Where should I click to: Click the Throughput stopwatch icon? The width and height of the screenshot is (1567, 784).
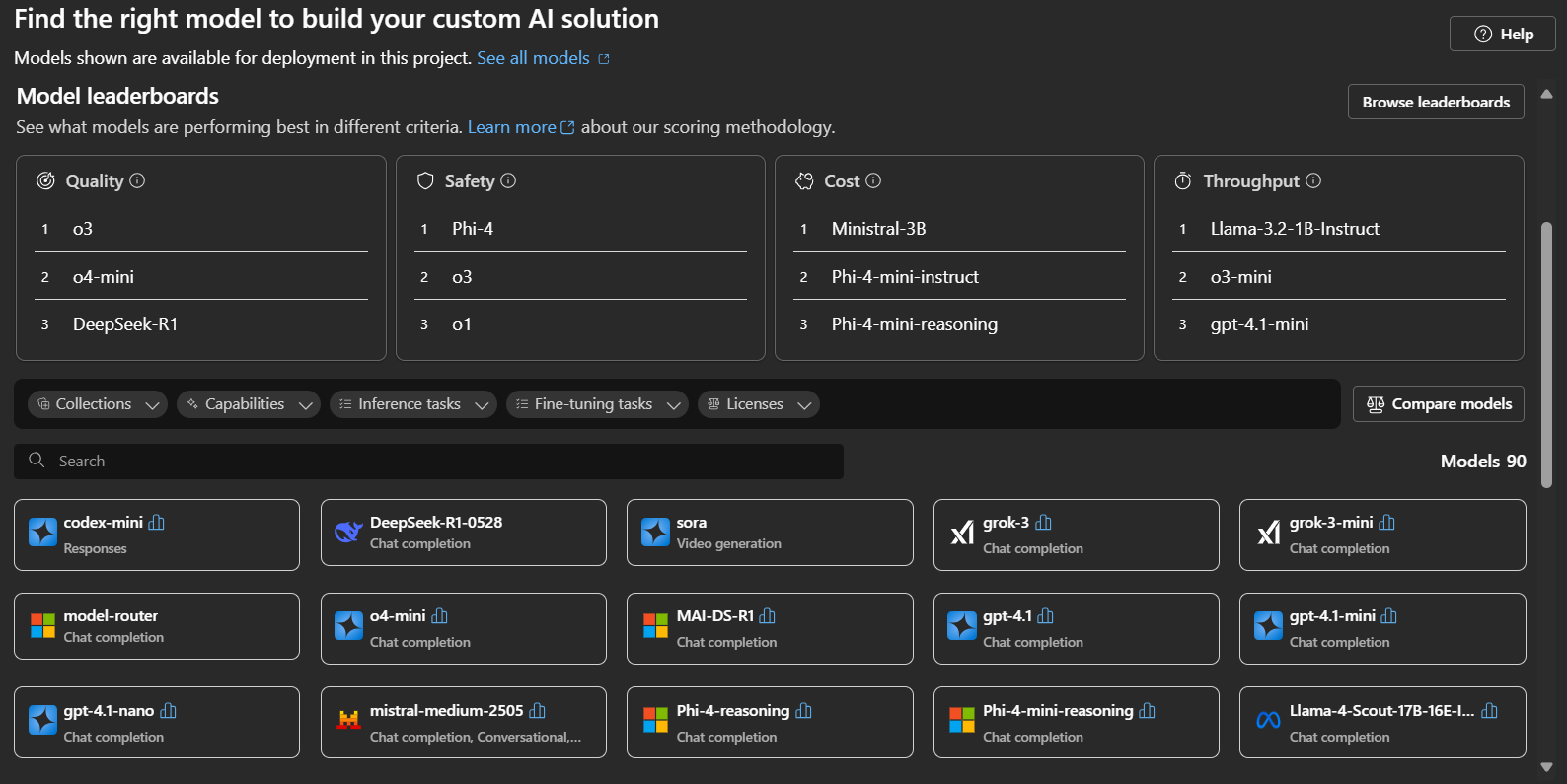pyautogui.click(x=1183, y=180)
